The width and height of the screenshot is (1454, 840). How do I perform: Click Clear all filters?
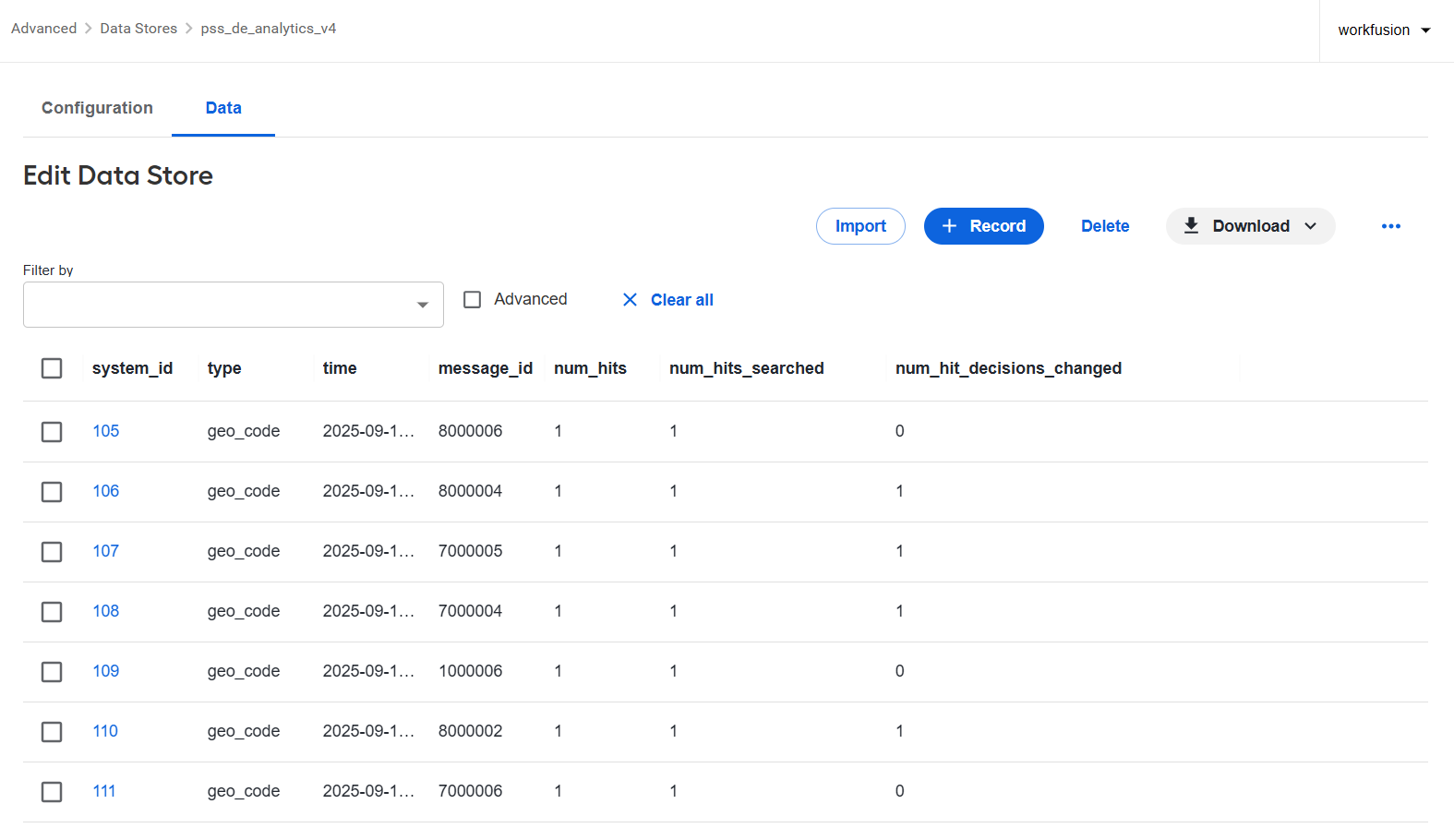682,300
